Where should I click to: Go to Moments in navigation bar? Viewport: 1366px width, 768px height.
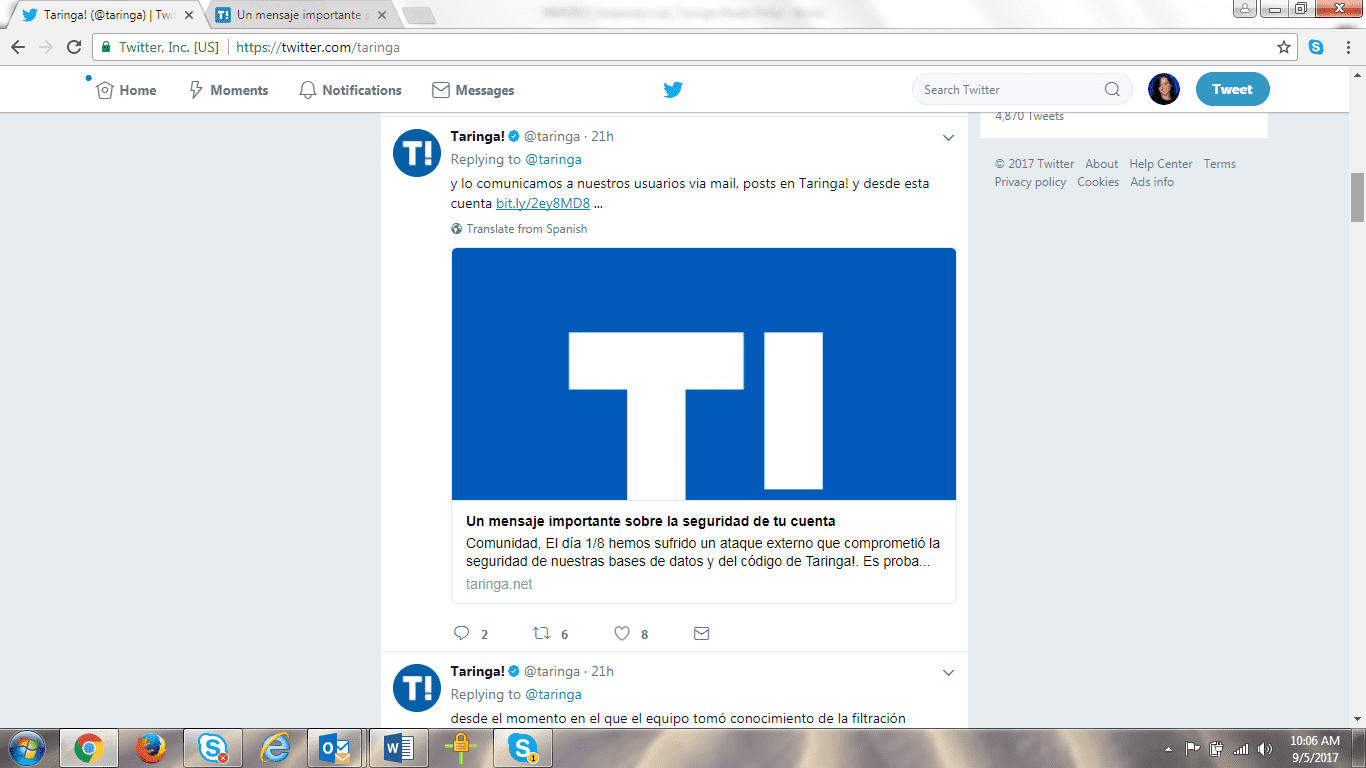(228, 90)
